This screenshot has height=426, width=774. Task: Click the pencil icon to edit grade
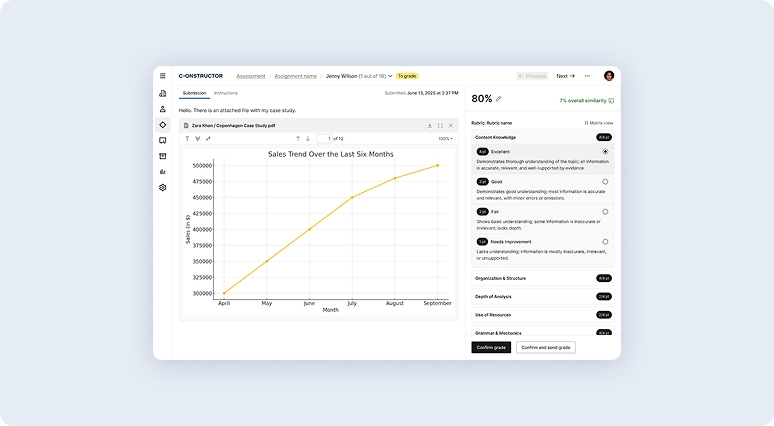coord(499,99)
